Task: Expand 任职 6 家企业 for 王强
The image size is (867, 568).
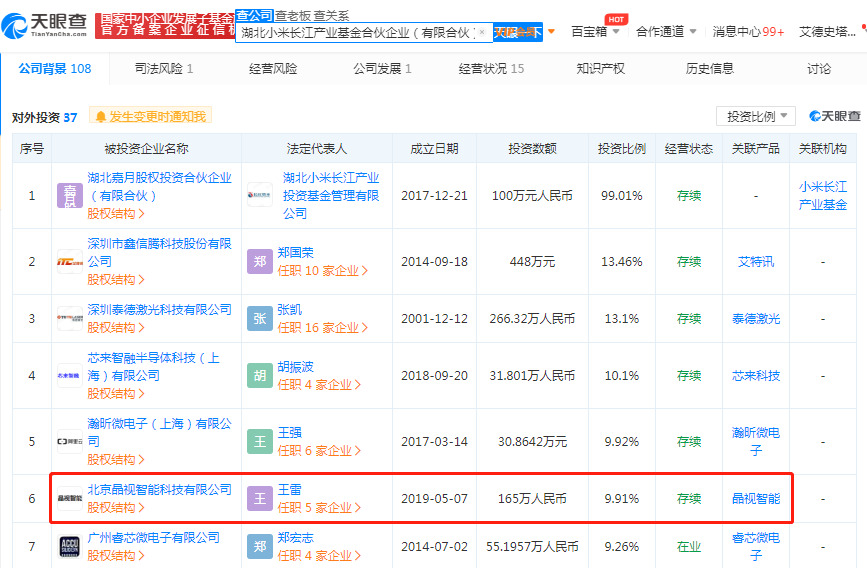Action: pos(319,450)
